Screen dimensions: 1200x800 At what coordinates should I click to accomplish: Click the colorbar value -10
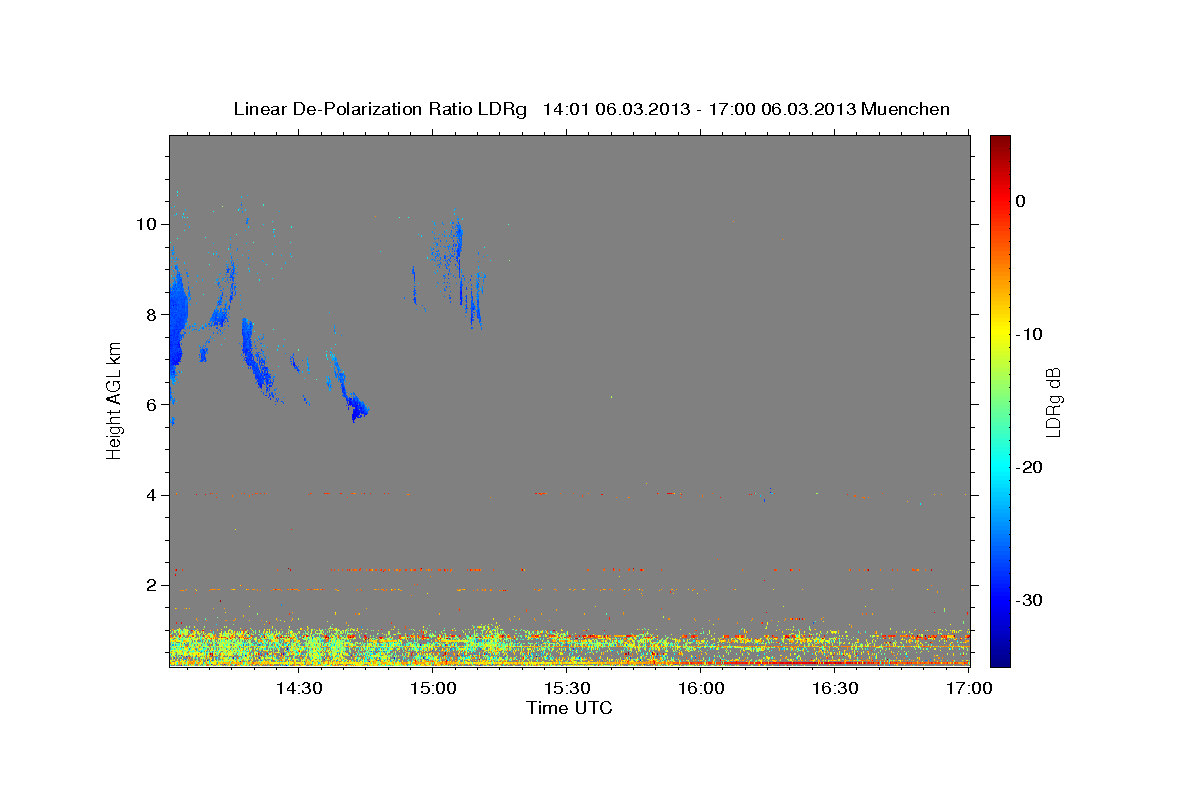point(1030,334)
